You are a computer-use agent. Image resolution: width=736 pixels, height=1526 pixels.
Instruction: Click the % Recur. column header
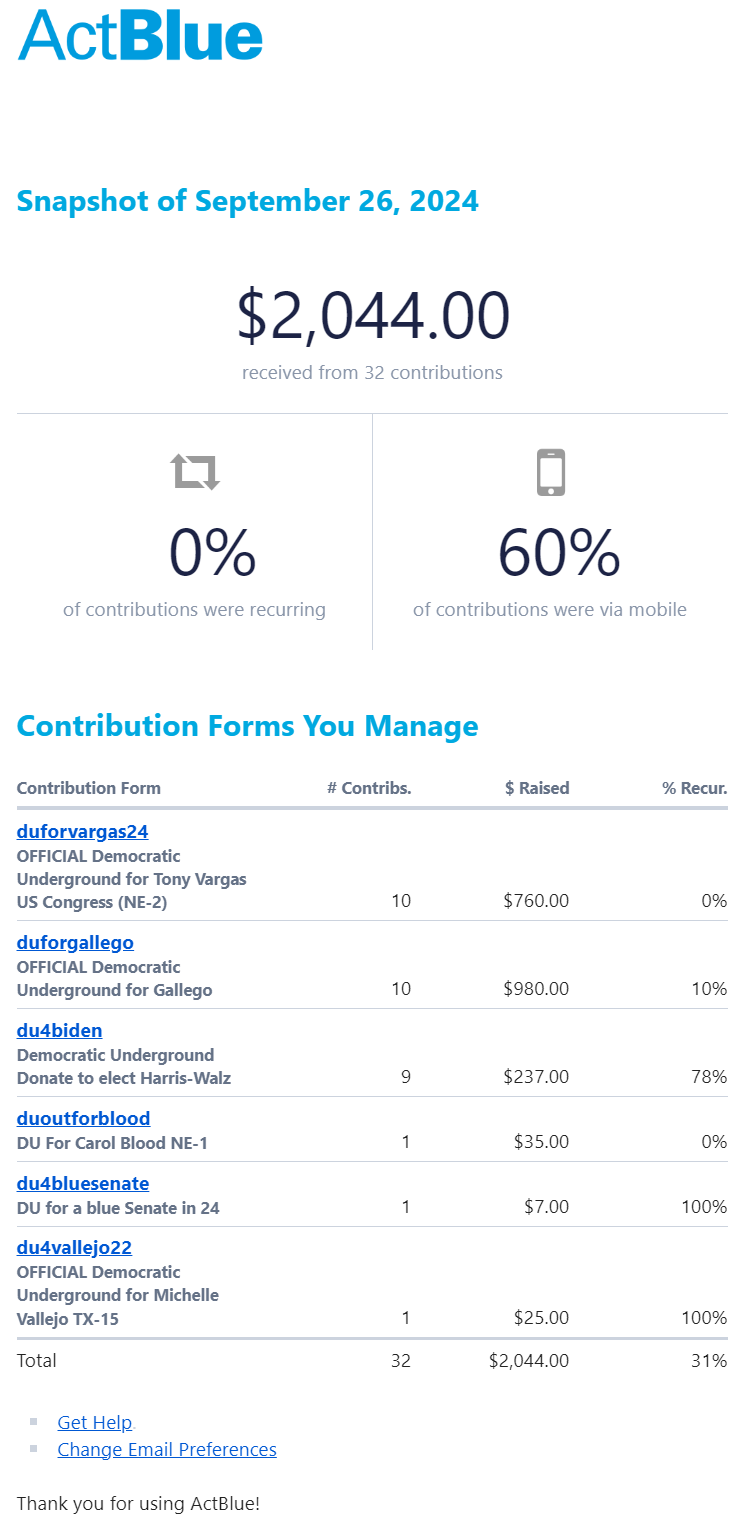[694, 788]
